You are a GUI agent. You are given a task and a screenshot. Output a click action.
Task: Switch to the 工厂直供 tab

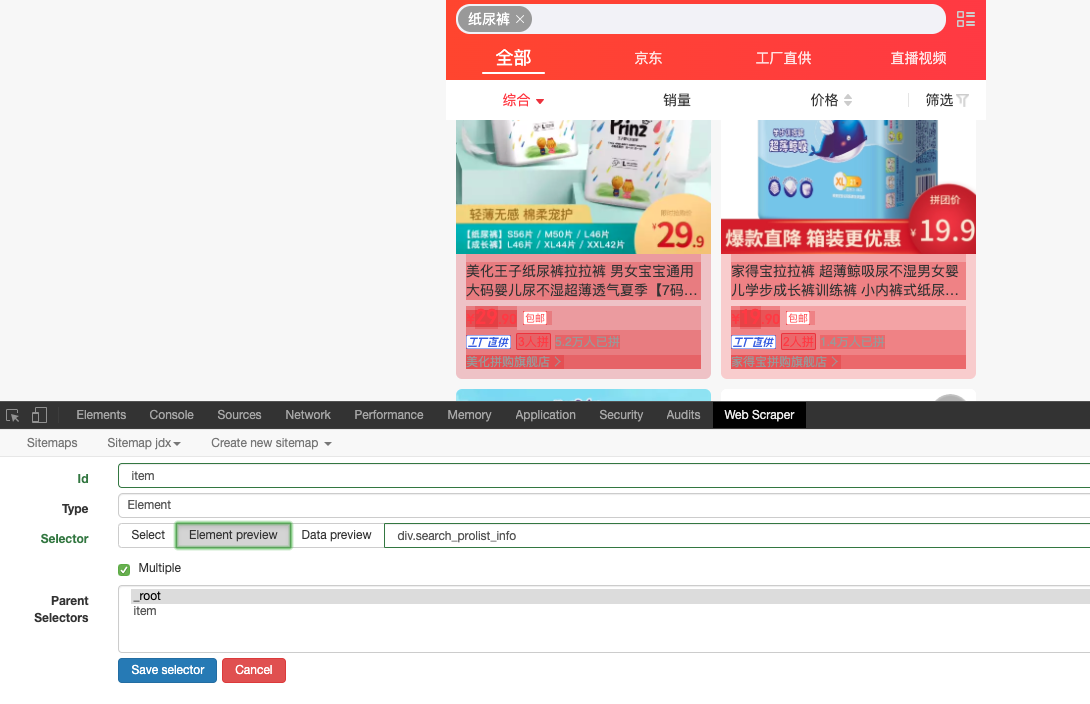point(783,58)
